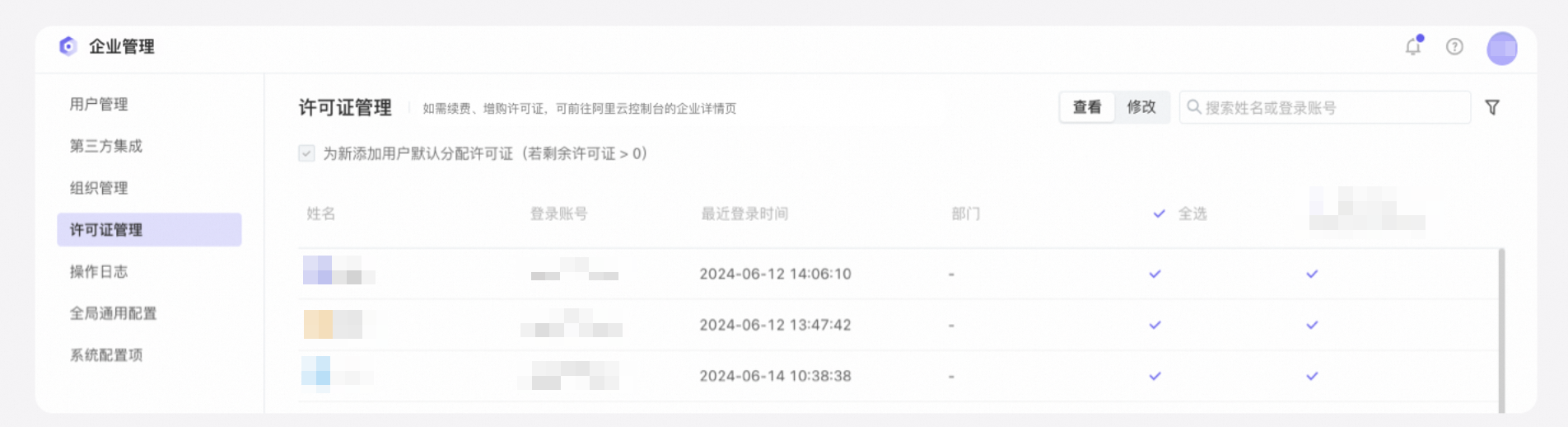The width and height of the screenshot is (1568, 427).
Task: Toggle last column checkmark for 10:38:38 row
Action: pos(1312,376)
